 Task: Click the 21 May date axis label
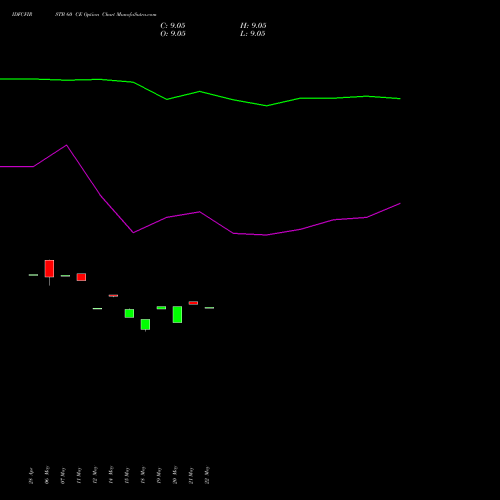tap(191, 475)
